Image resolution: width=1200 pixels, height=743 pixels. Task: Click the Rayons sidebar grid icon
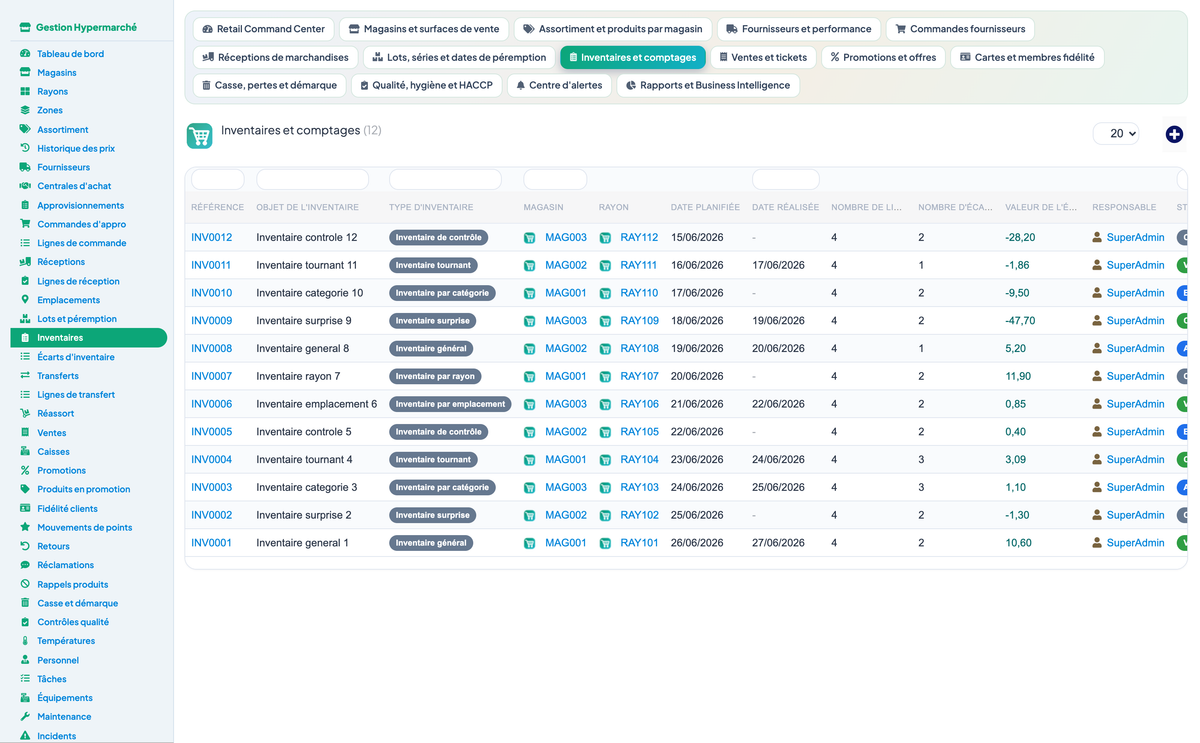tap(25, 91)
